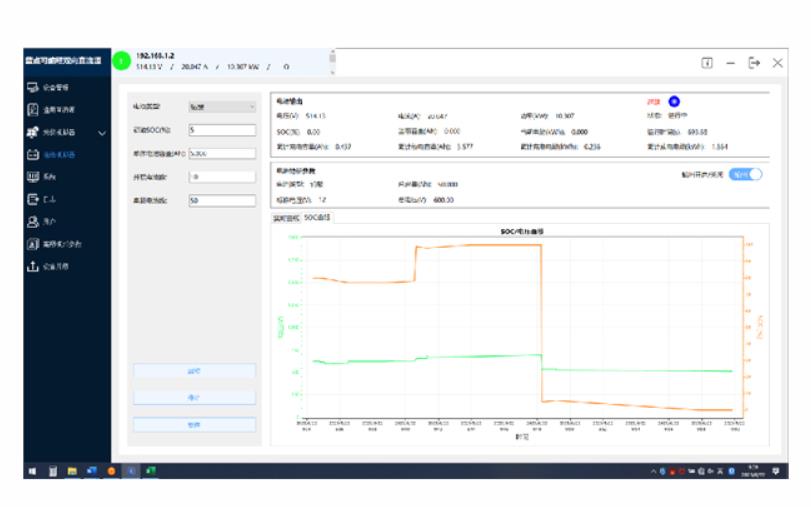Click the initial SOC input field containing 5

pyautogui.click(x=222, y=130)
